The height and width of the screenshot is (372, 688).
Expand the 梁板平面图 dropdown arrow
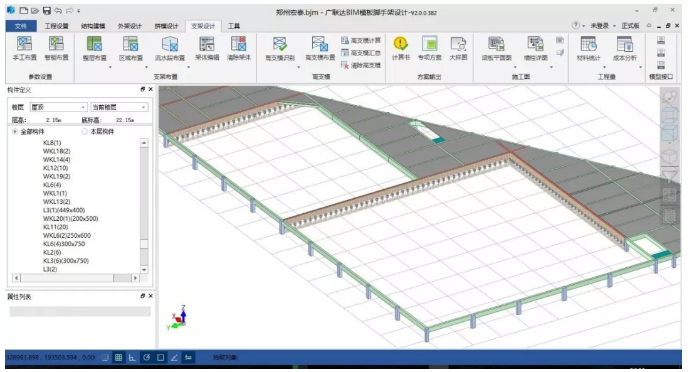pyautogui.click(x=515, y=67)
